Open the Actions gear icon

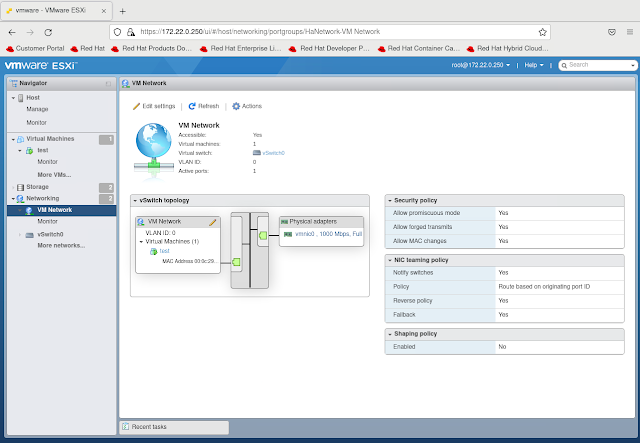click(x=236, y=106)
